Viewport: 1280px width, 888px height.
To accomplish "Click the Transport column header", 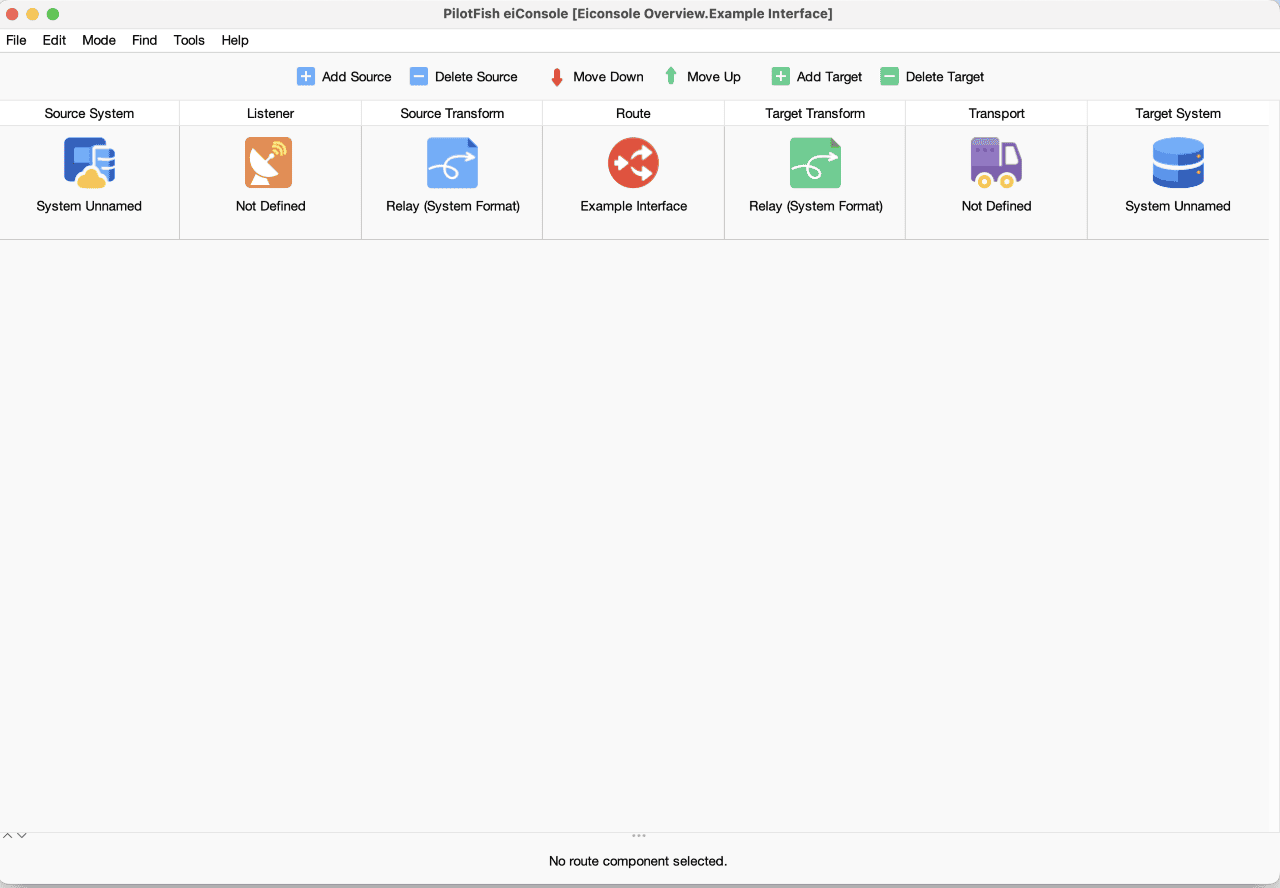I will pos(996,113).
